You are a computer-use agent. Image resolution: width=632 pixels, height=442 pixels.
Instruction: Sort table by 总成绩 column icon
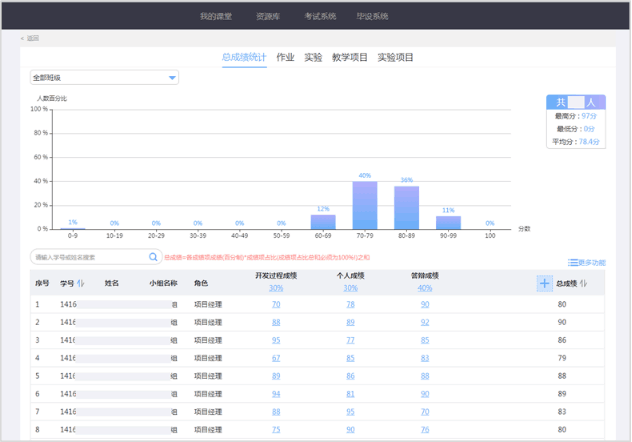pos(583,283)
